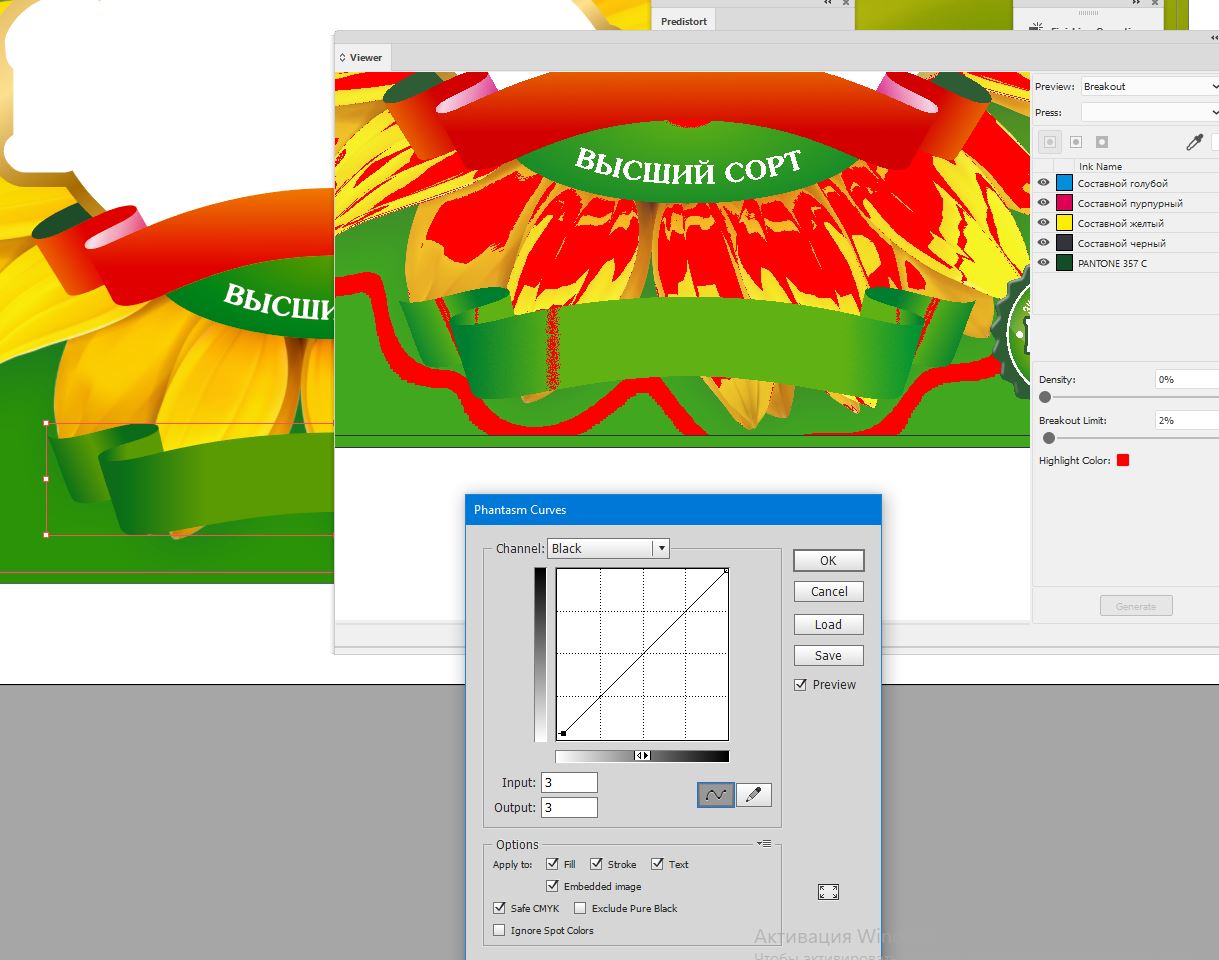
Task: Click the Generate button
Action: 1136,606
